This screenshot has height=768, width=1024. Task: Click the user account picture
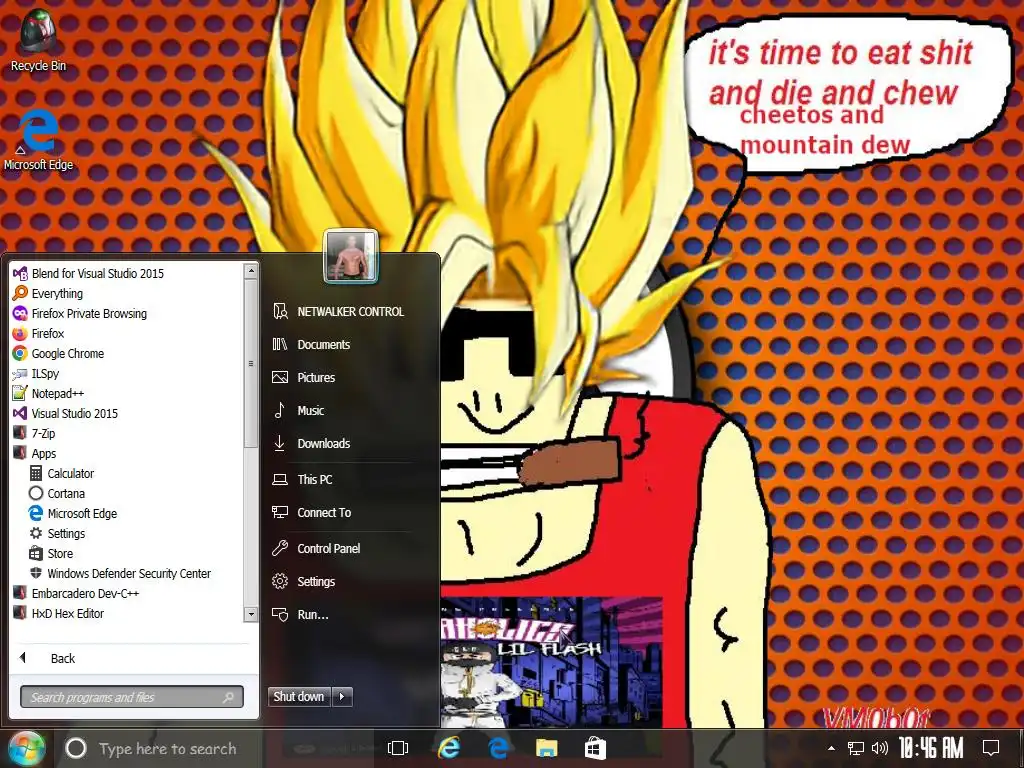pos(351,256)
